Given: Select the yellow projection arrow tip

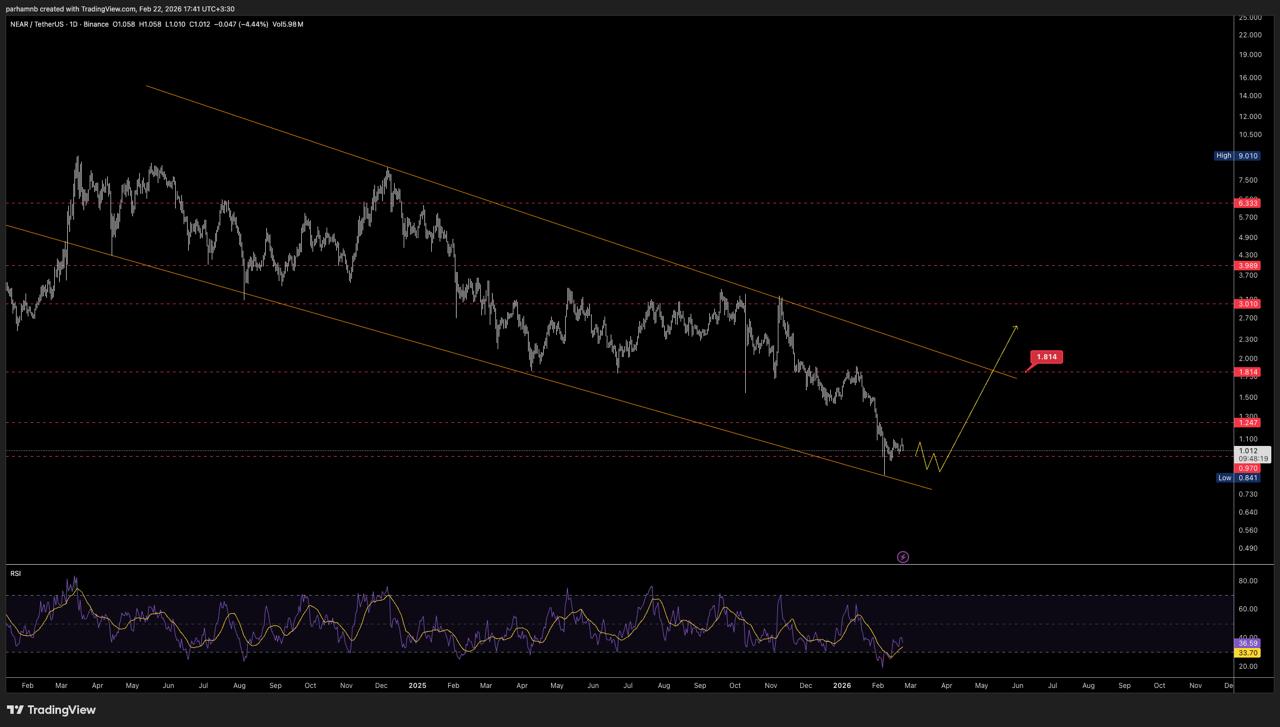Looking at the screenshot, I should click(x=1016, y=327).
